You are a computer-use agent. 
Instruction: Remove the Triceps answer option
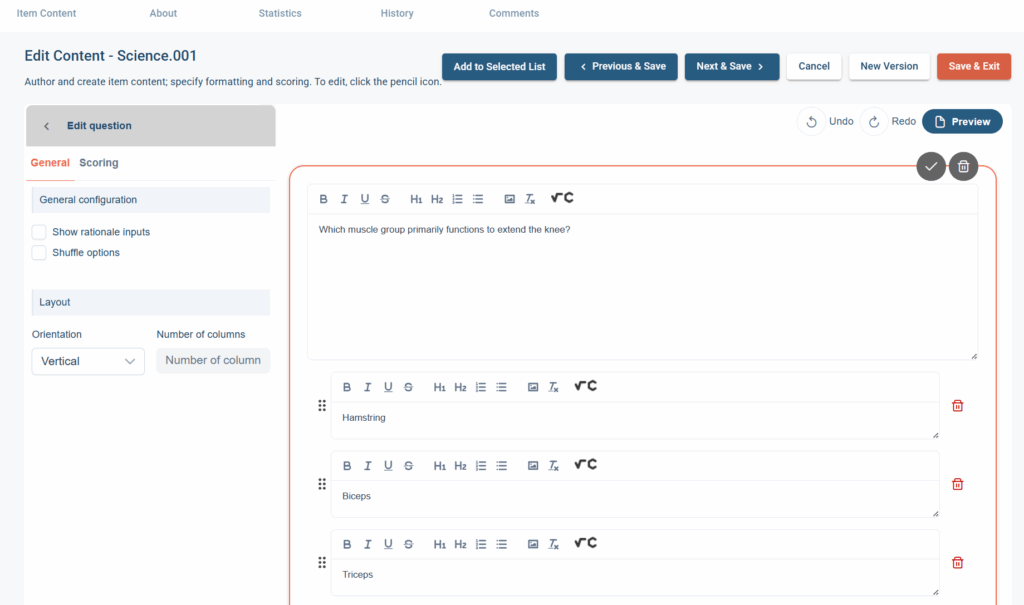pos(957,563)
